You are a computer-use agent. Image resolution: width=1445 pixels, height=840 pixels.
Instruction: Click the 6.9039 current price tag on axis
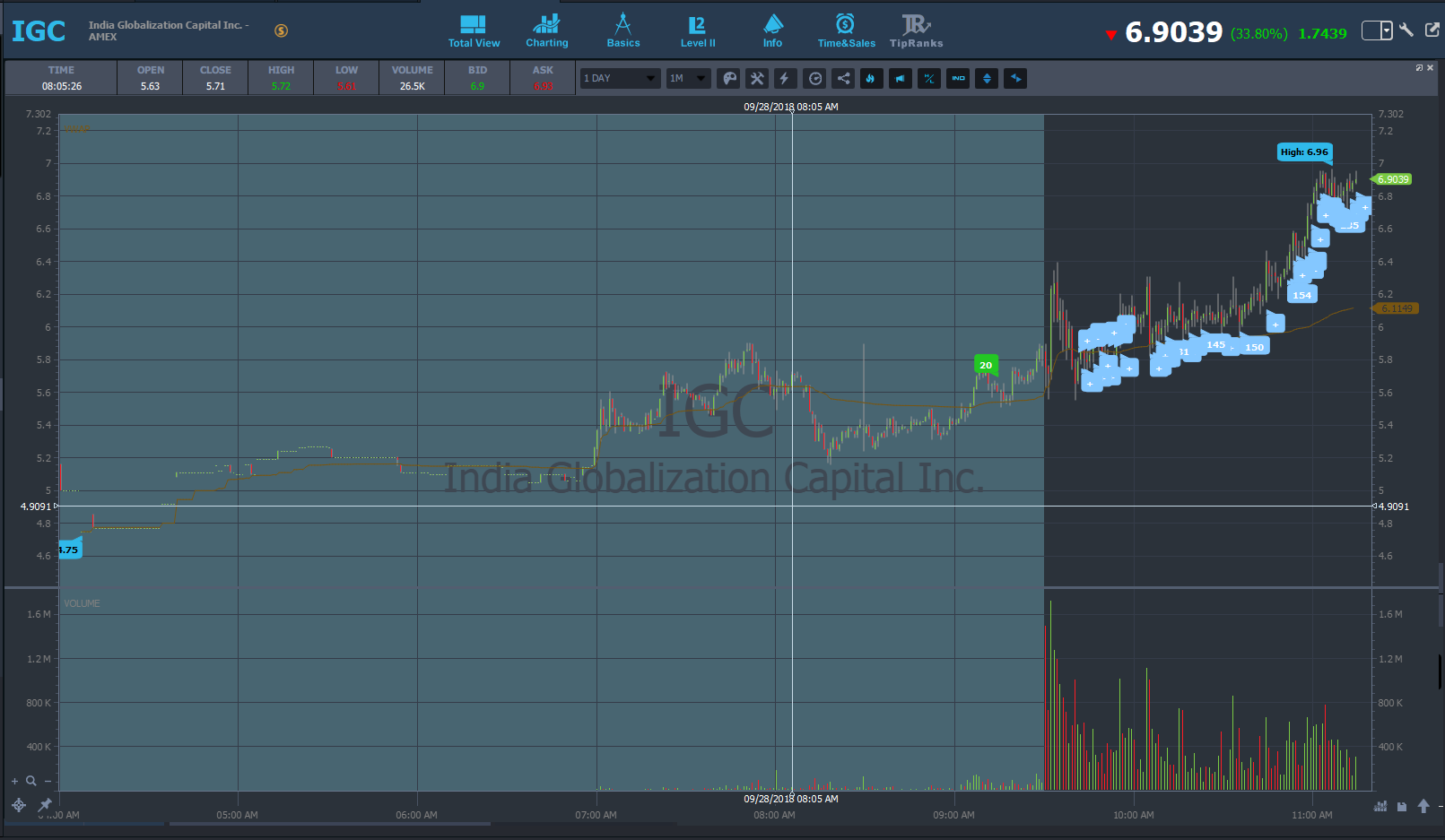(1392, 179)
